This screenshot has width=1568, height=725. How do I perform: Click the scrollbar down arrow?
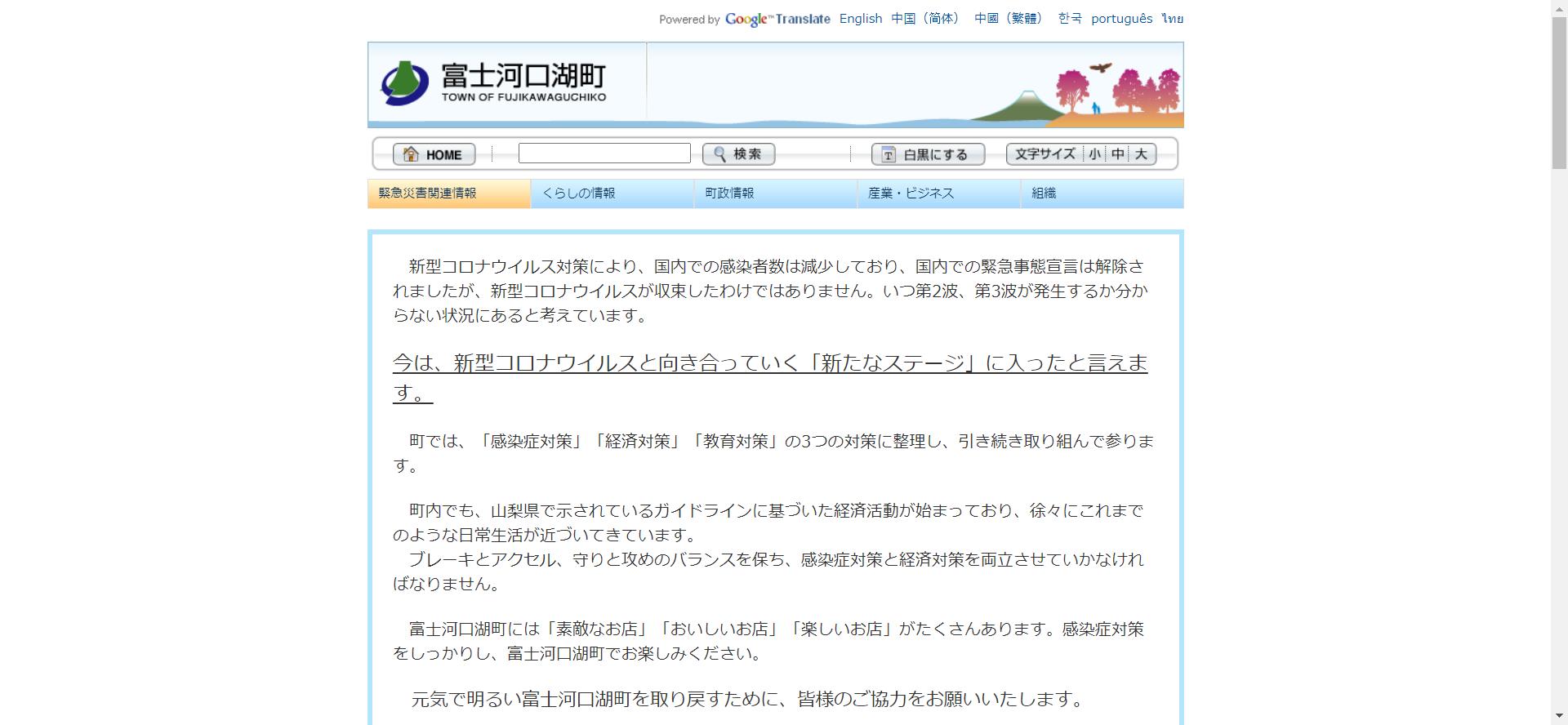(1560, 717)
